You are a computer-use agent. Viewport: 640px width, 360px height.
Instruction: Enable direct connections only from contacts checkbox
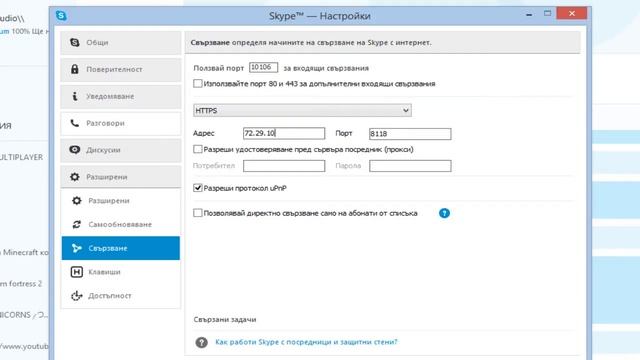coord(198,213)
